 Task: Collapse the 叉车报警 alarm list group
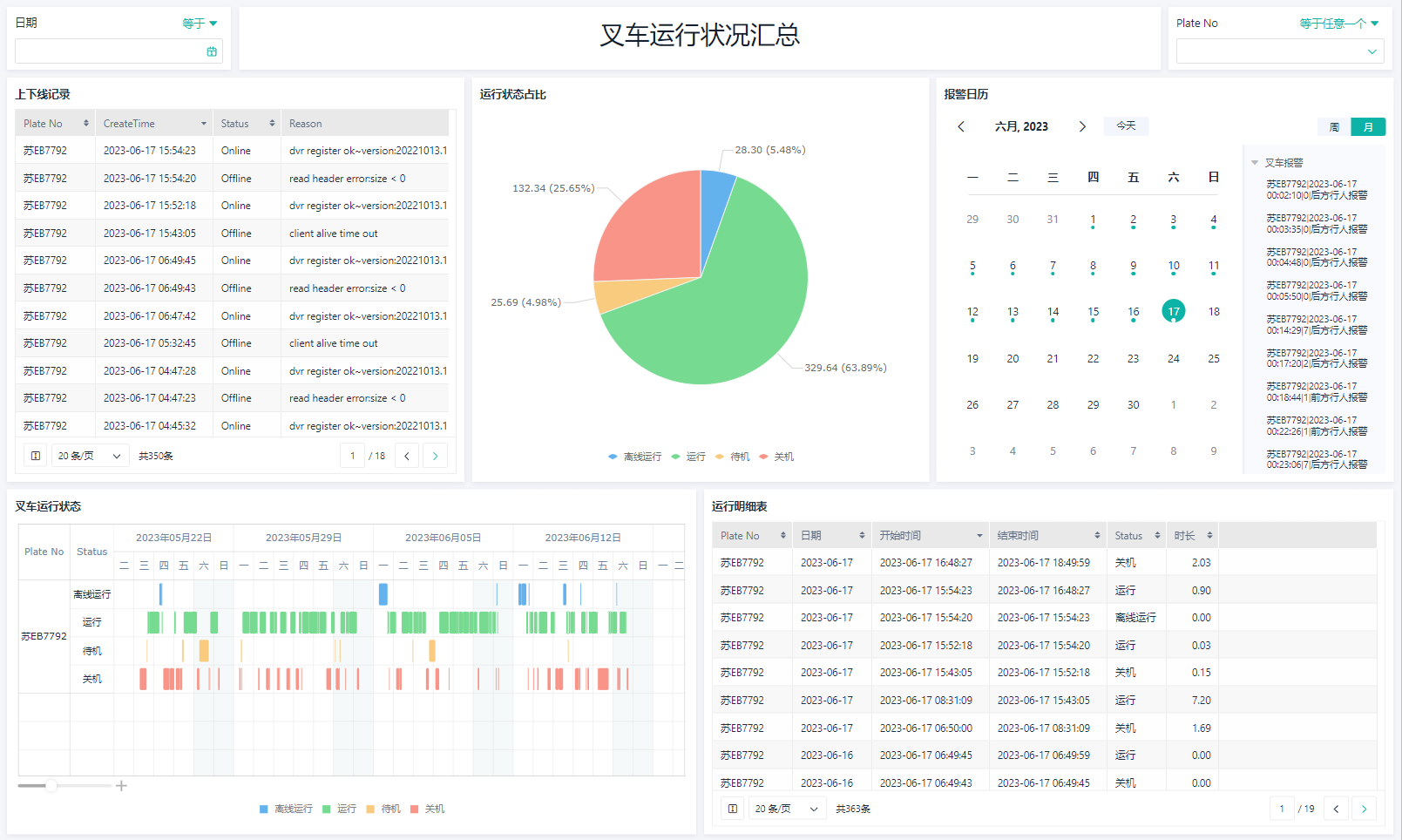pos(1255,163)
